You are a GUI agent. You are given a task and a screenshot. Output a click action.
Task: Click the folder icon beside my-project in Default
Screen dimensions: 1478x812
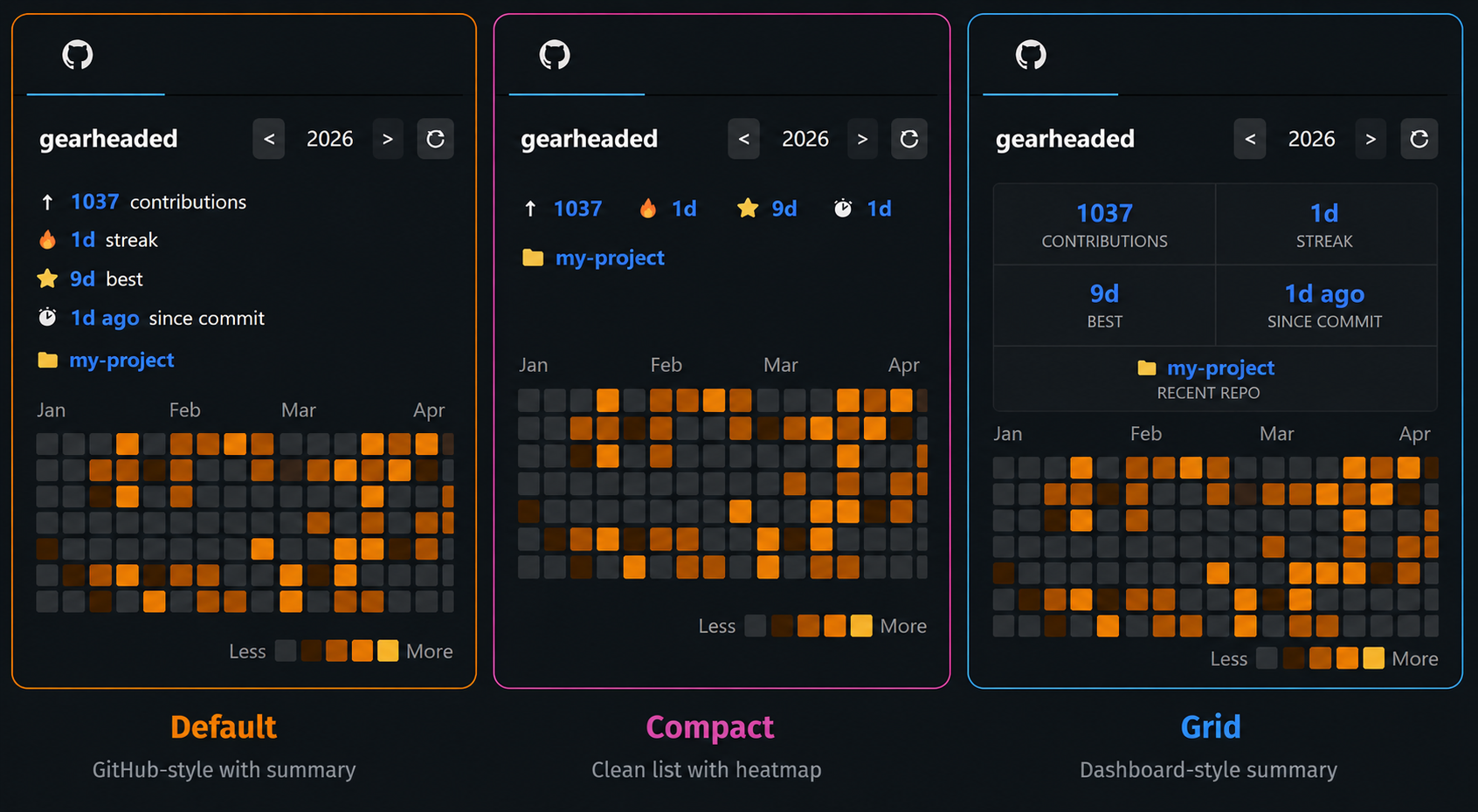(48, 360)
